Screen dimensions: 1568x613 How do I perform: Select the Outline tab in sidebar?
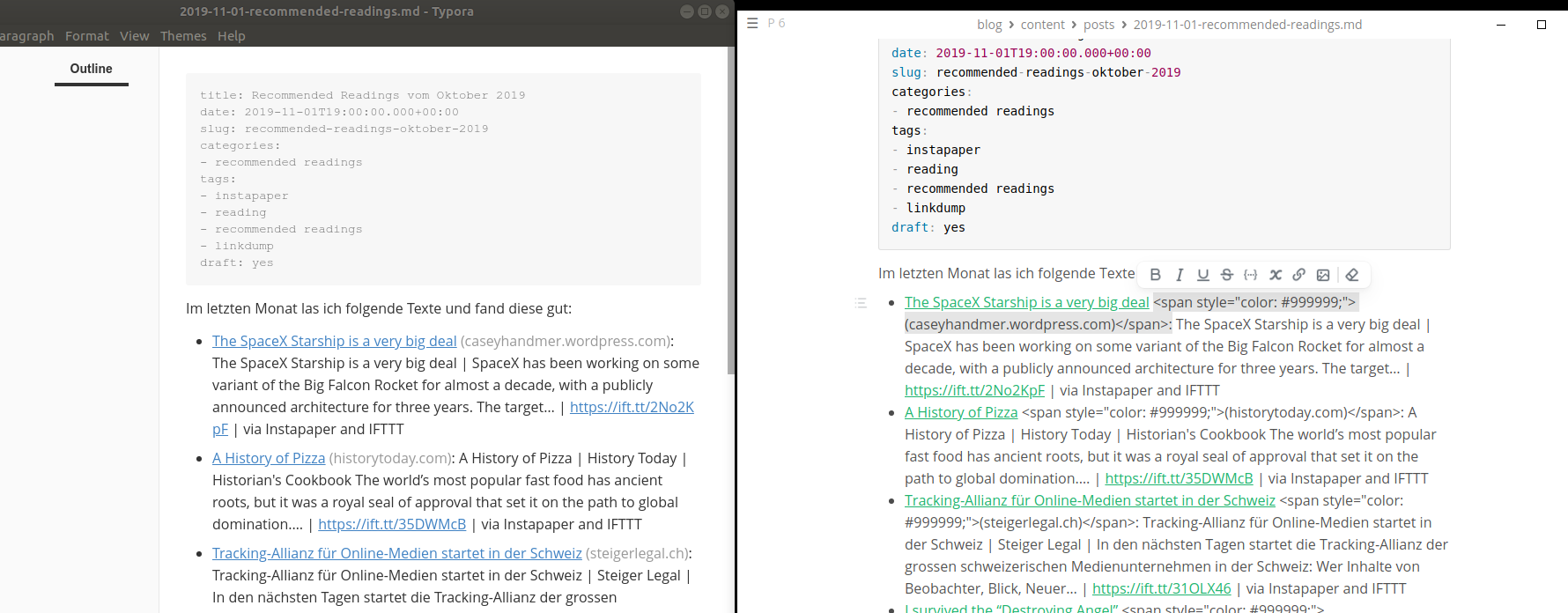coord(92,69)
